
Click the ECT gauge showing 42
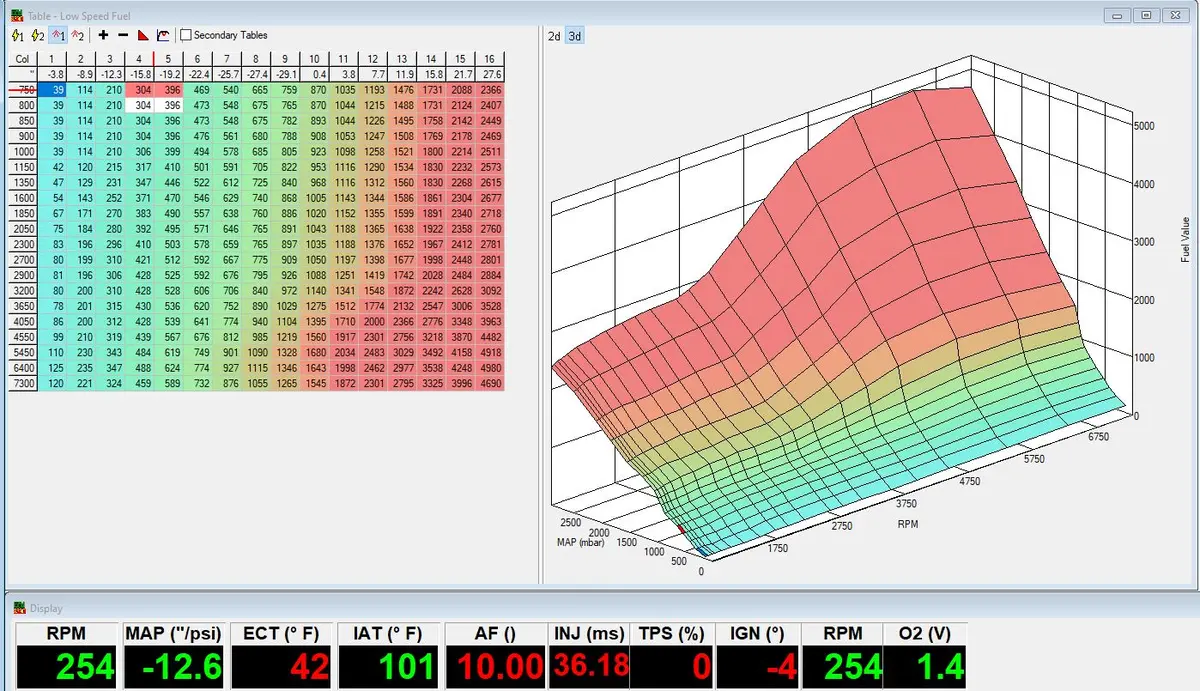pyautogui.click(x=281, y=656)
